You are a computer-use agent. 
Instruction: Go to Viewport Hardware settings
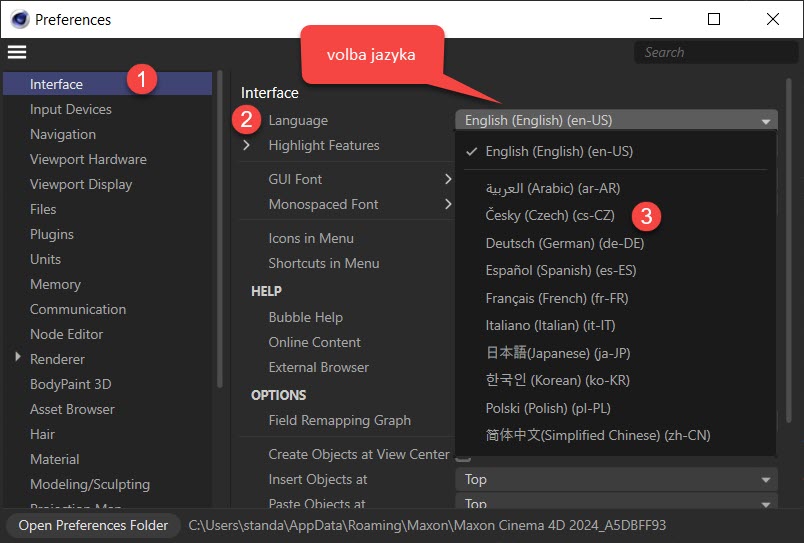pos(88,159)
